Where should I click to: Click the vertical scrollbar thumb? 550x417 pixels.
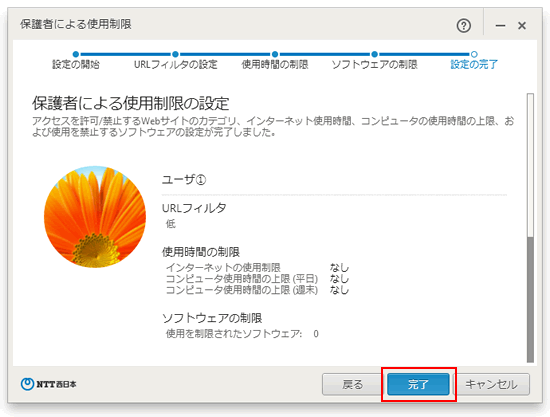530,300
